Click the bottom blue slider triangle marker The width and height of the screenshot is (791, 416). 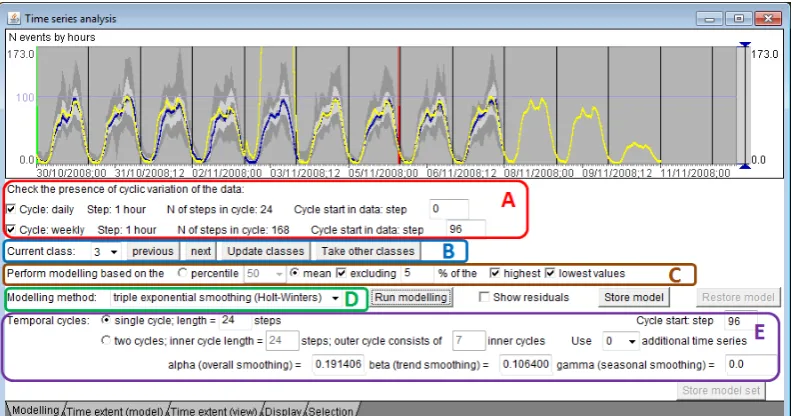pyautogui.click(x=745, y=166)
